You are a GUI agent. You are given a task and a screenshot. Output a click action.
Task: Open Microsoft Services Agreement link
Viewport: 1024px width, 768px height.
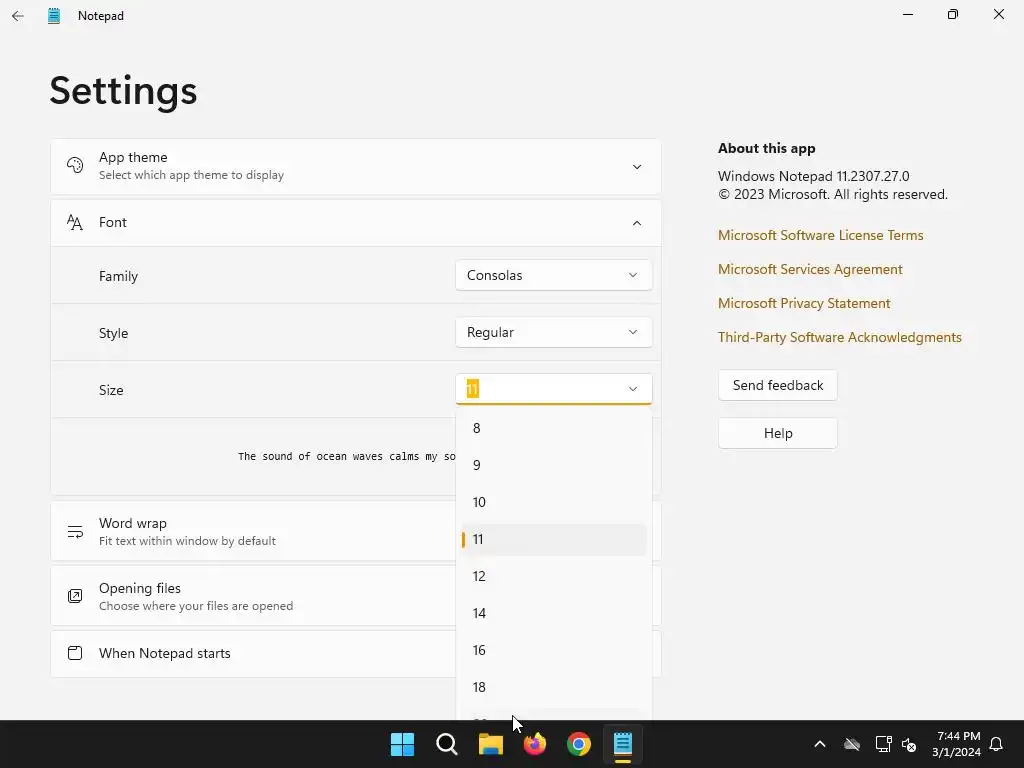[810, 269]
